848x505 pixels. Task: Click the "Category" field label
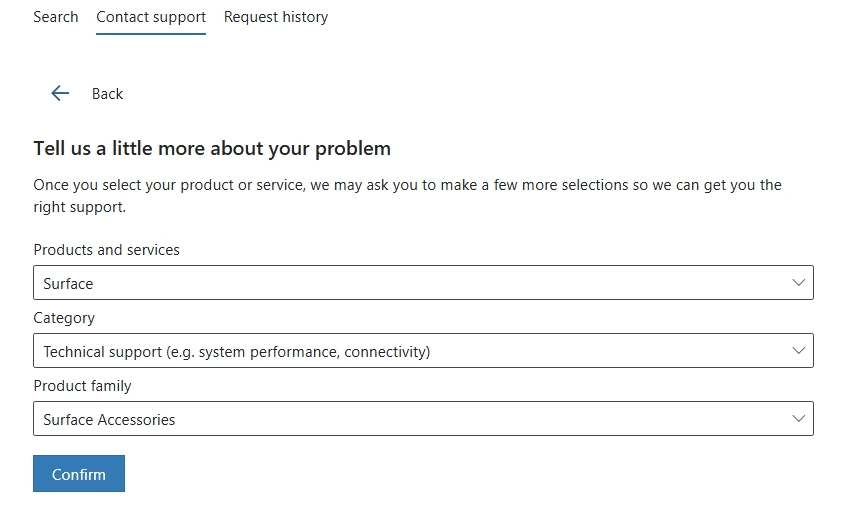tap(64, 318)
